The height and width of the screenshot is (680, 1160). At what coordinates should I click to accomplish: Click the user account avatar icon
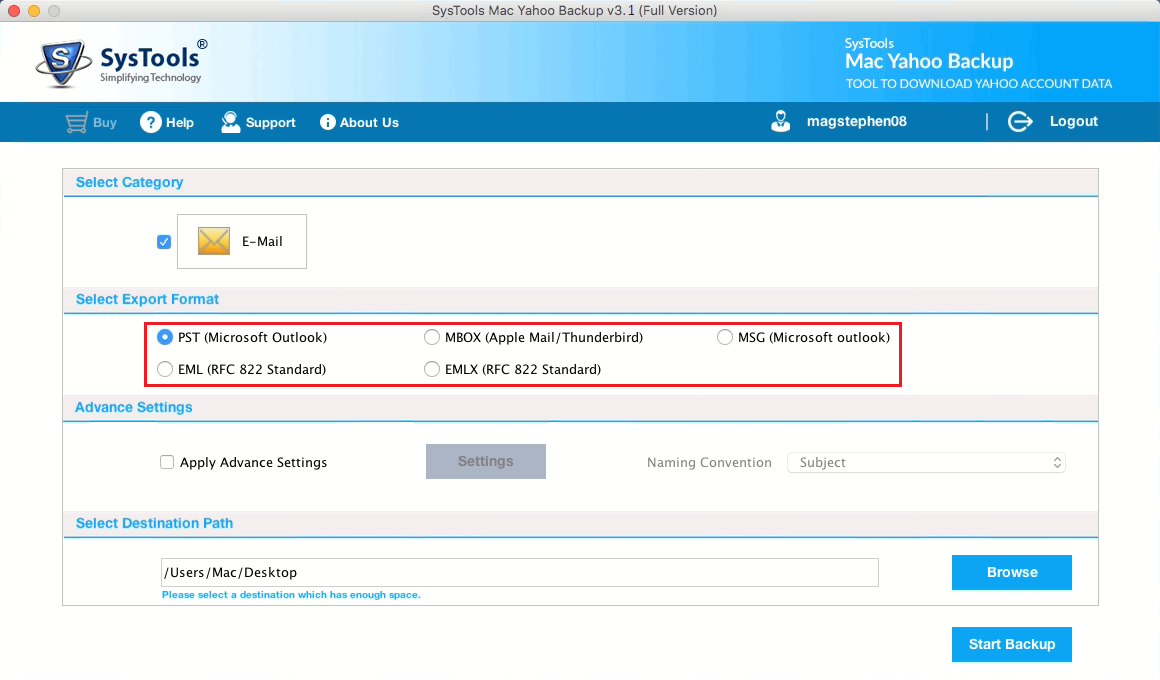780,121
